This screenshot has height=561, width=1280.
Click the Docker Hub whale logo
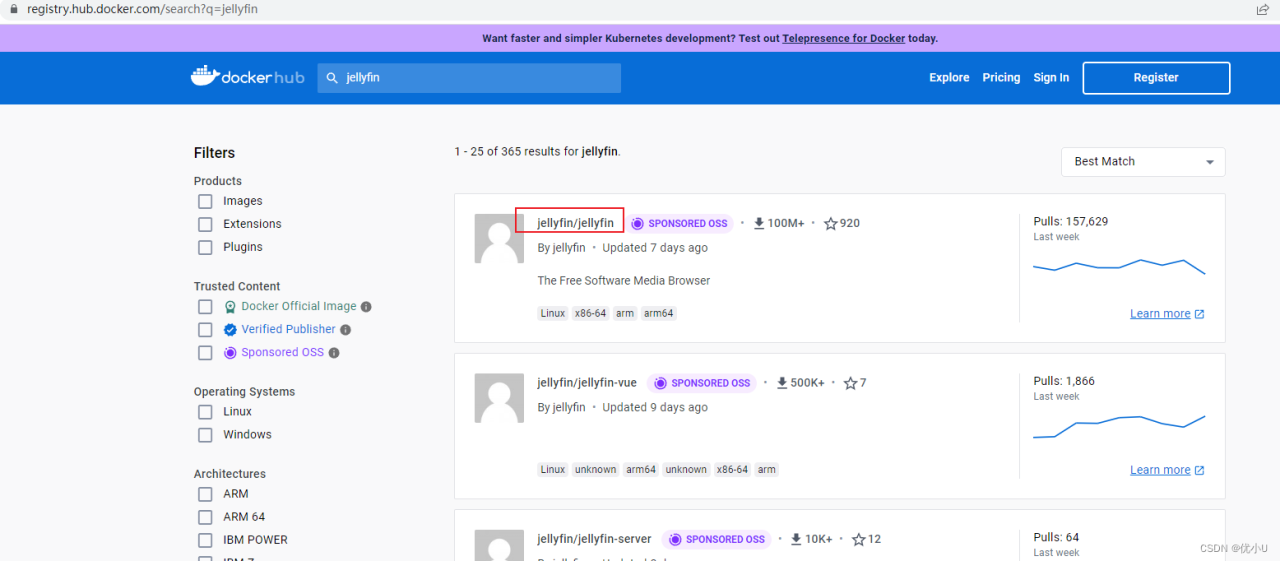(204, 76)
